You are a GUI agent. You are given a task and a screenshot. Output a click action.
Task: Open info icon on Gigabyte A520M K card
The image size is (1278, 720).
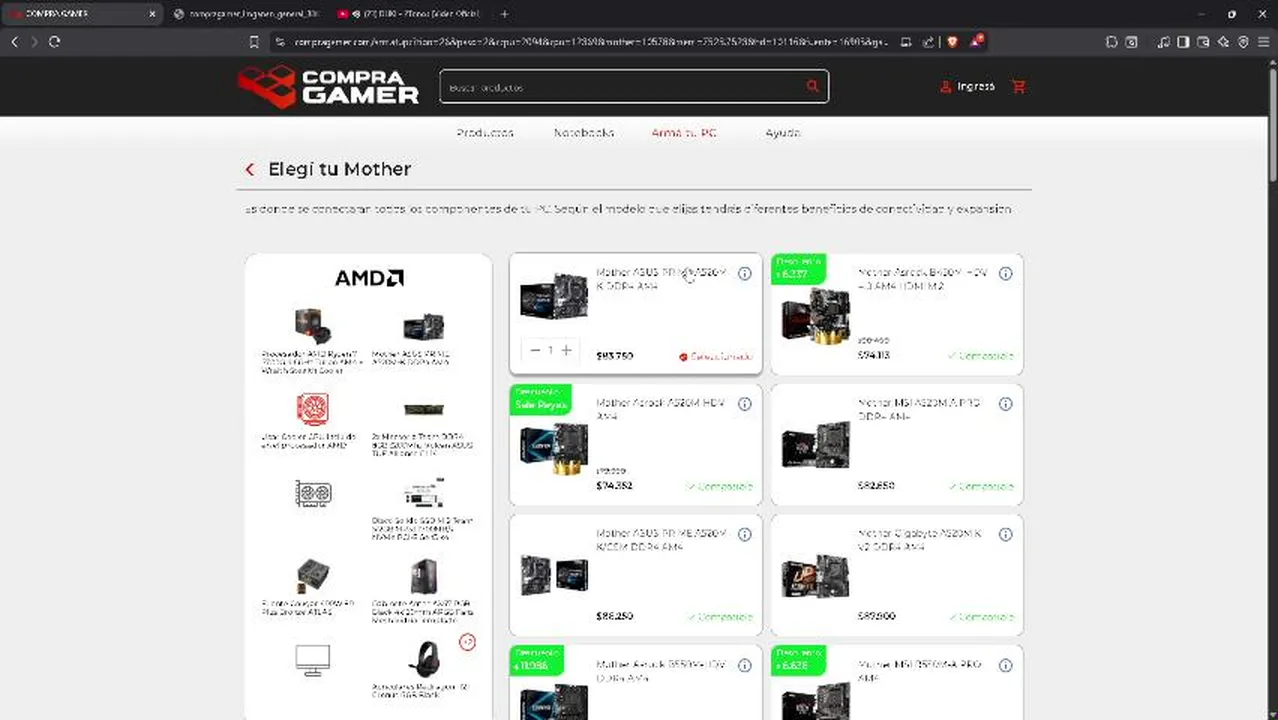(1005, 535)
